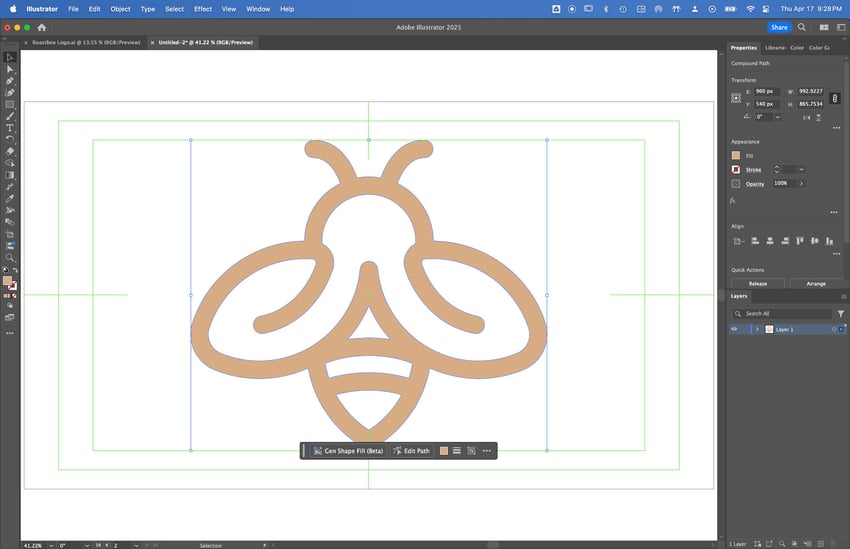This screenshot has width=850, height=549.
Task: Select the Type tool
Action: 10,128
